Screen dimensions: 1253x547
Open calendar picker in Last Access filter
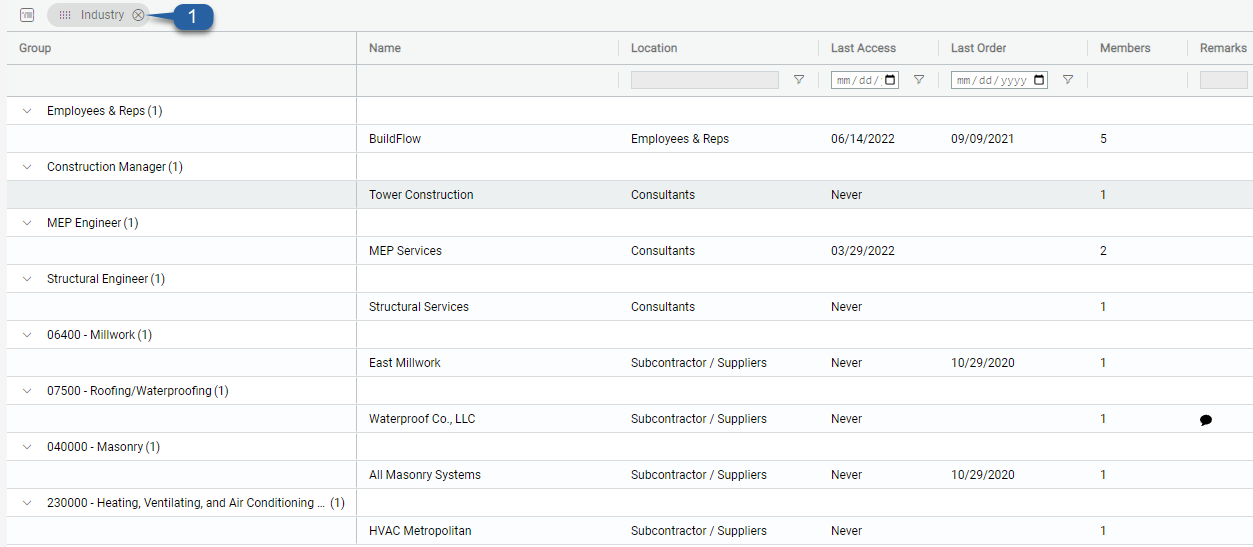[890, 80]
